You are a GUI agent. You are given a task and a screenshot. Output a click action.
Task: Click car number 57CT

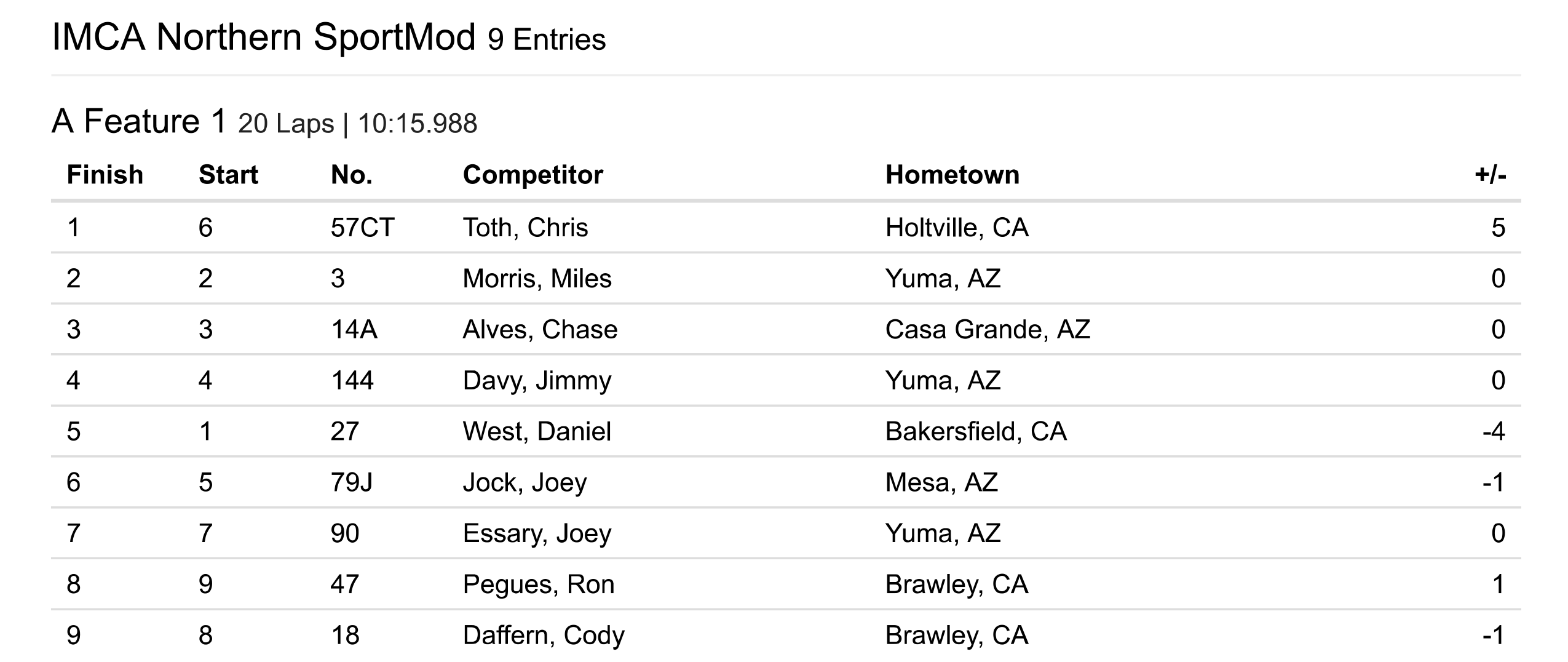pos(362,228)
